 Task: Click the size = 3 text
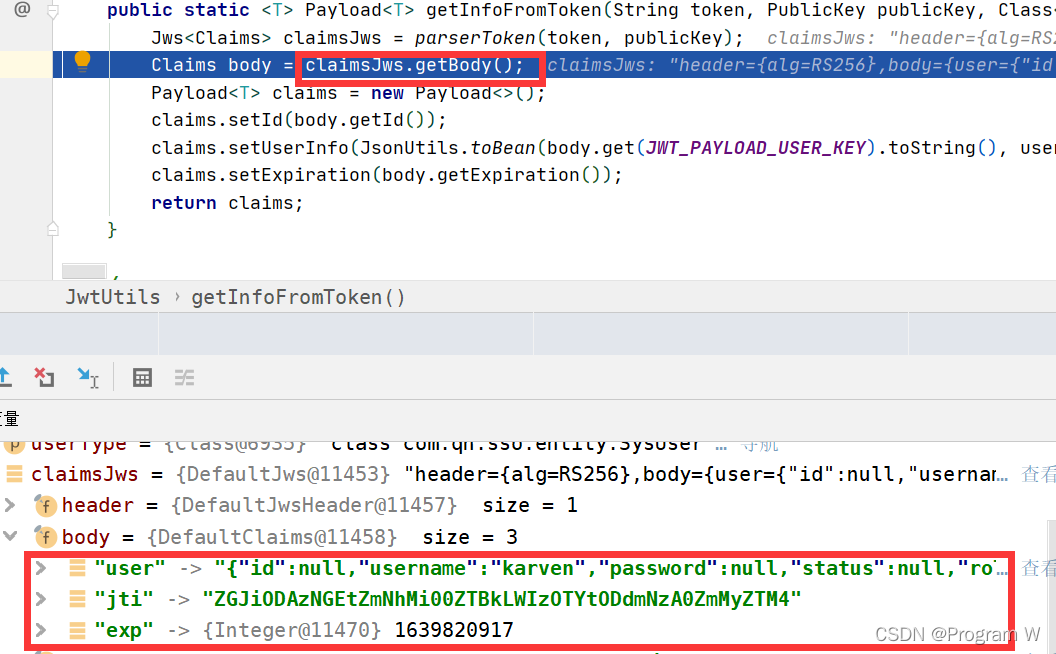pyautogui.click(x=470, y=537)
